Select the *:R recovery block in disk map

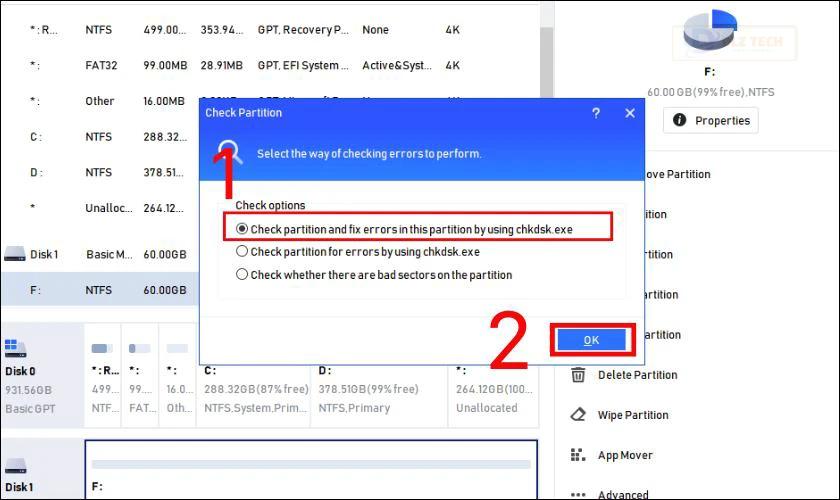point(103,375)
